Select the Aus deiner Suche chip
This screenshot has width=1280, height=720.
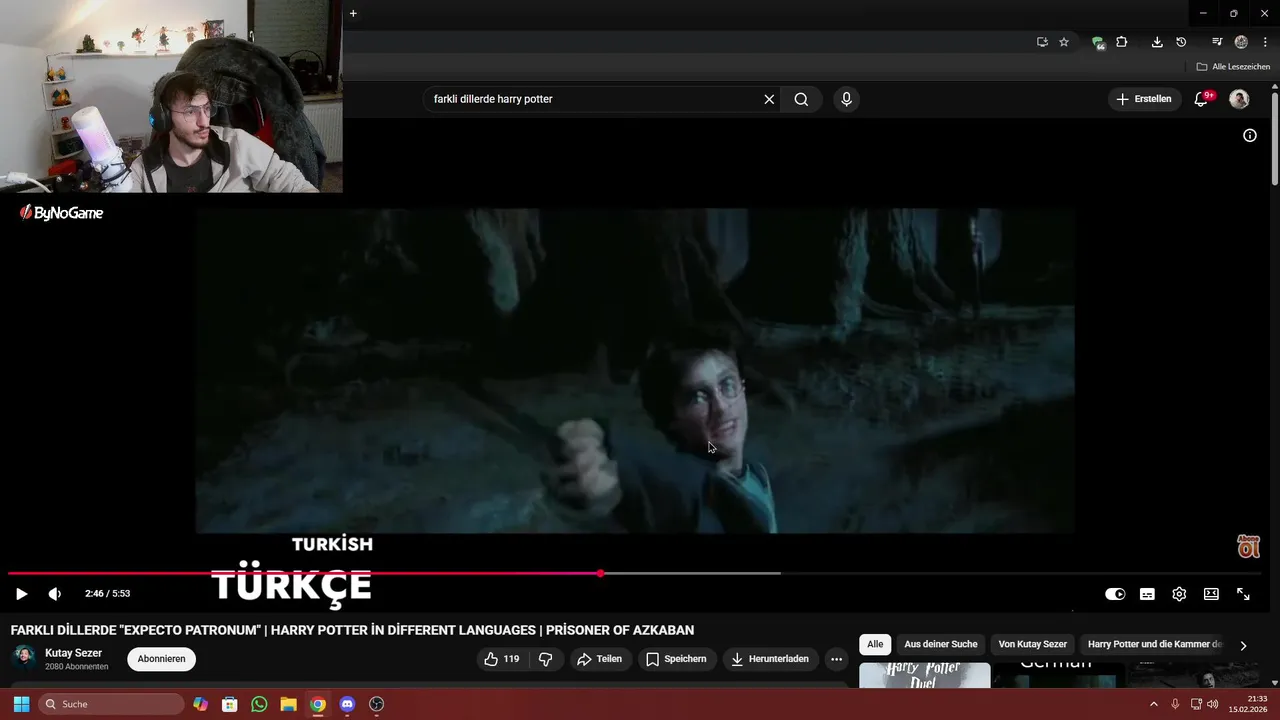click(x=941, y=644)
